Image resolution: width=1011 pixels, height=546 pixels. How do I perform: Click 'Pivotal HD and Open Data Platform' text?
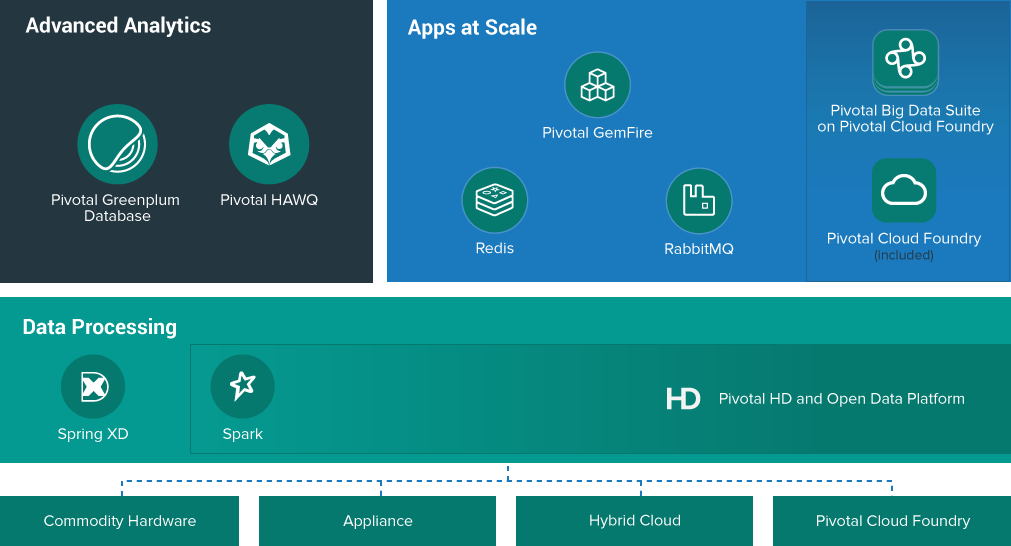click(x=841, y=399)
